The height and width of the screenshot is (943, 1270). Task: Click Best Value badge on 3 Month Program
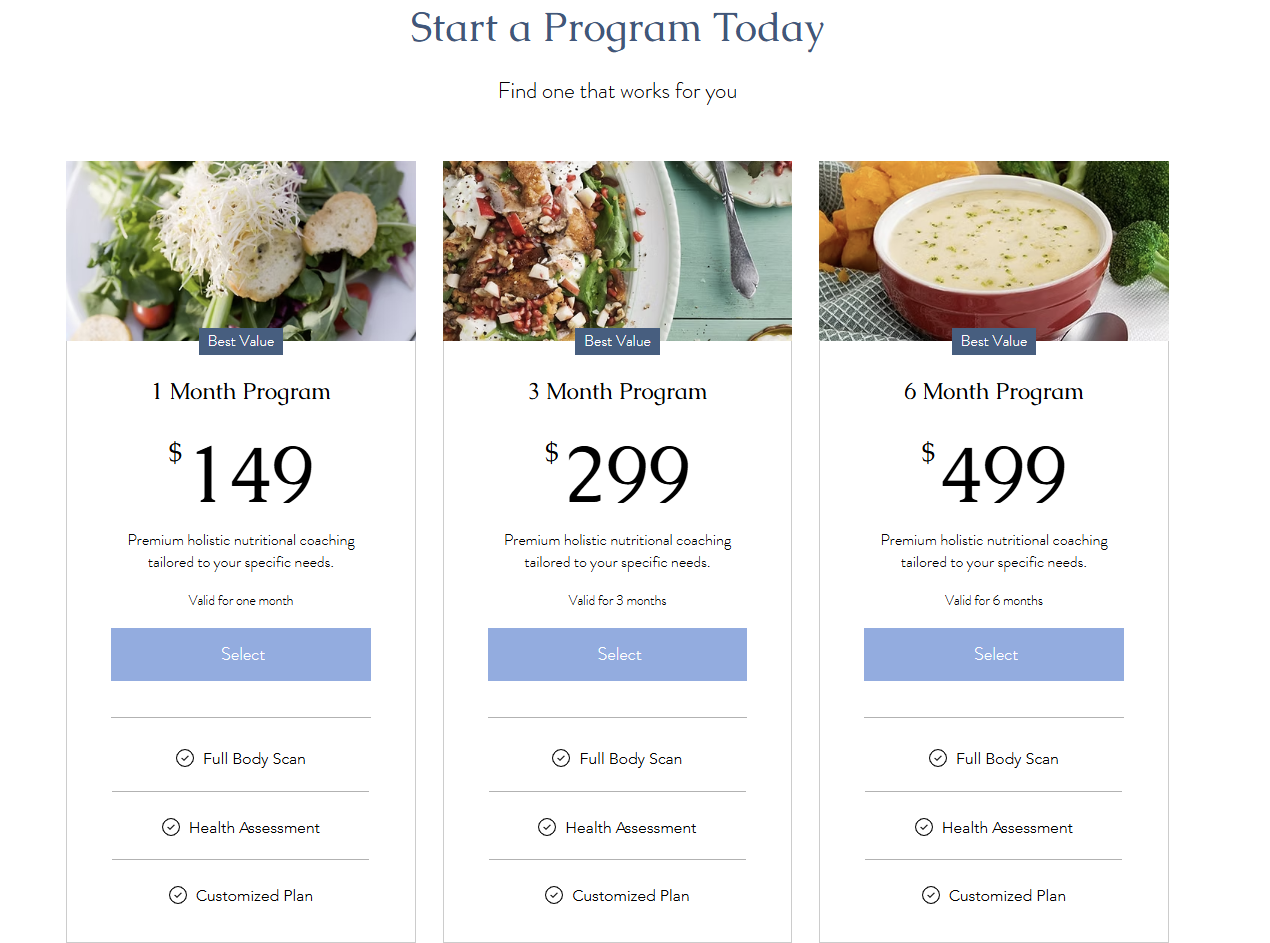(x=617, y=341)
